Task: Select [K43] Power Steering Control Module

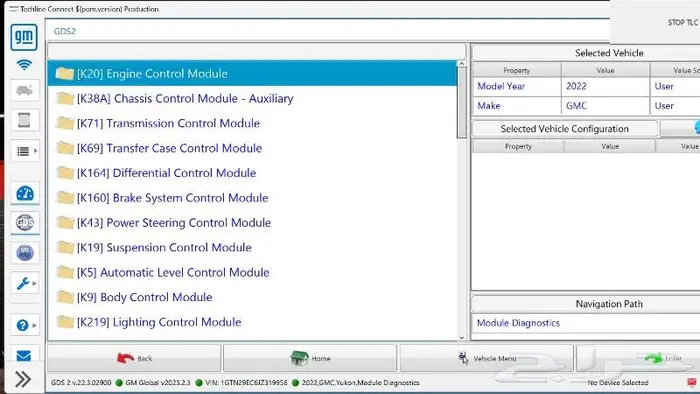Action: click(x=252, y=223)
